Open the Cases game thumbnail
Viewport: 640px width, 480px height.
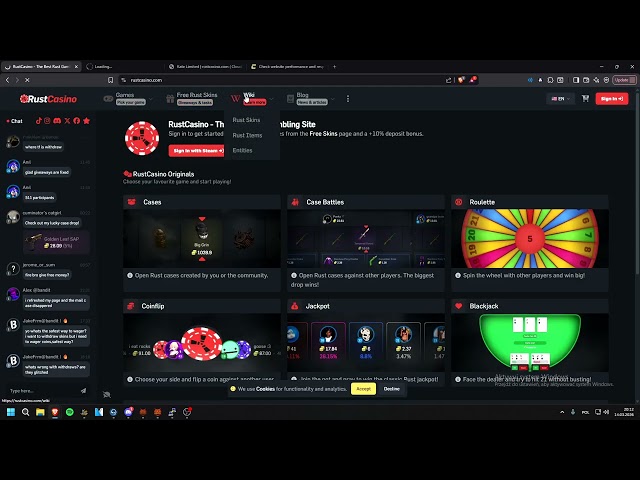[202, 239]
